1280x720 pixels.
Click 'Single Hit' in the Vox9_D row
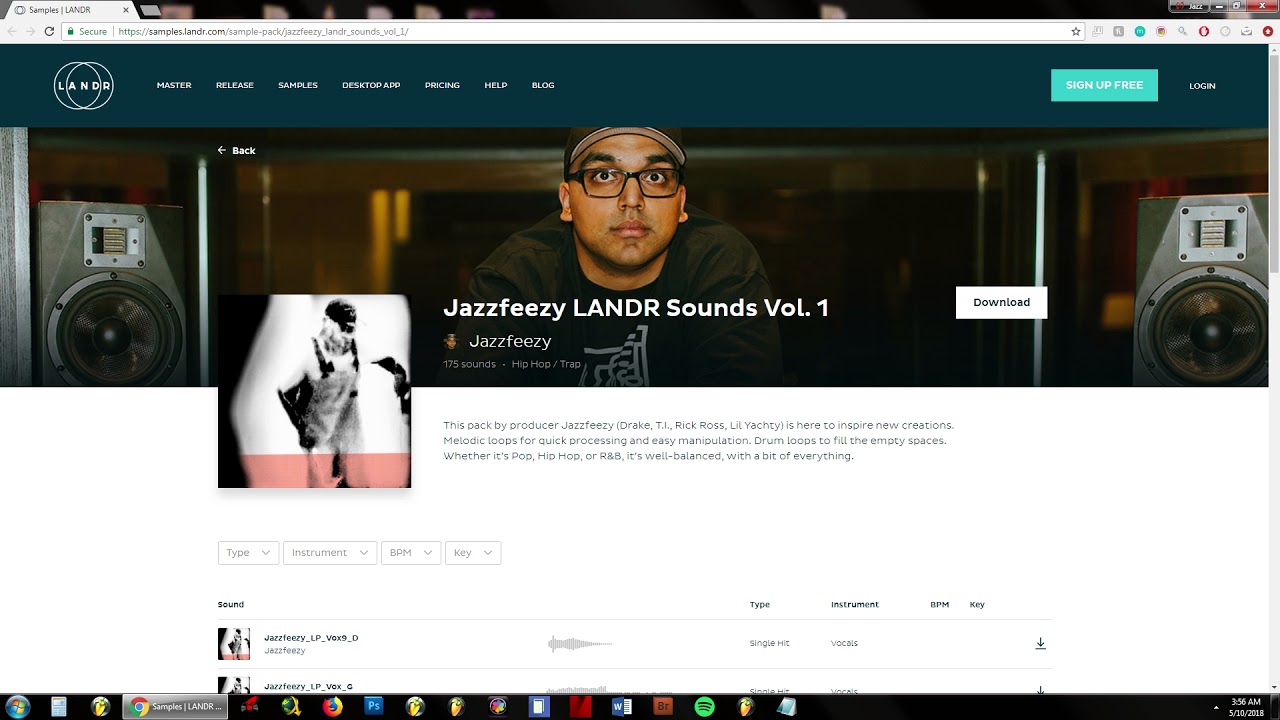pyautogui.click(x=769, y=643)
